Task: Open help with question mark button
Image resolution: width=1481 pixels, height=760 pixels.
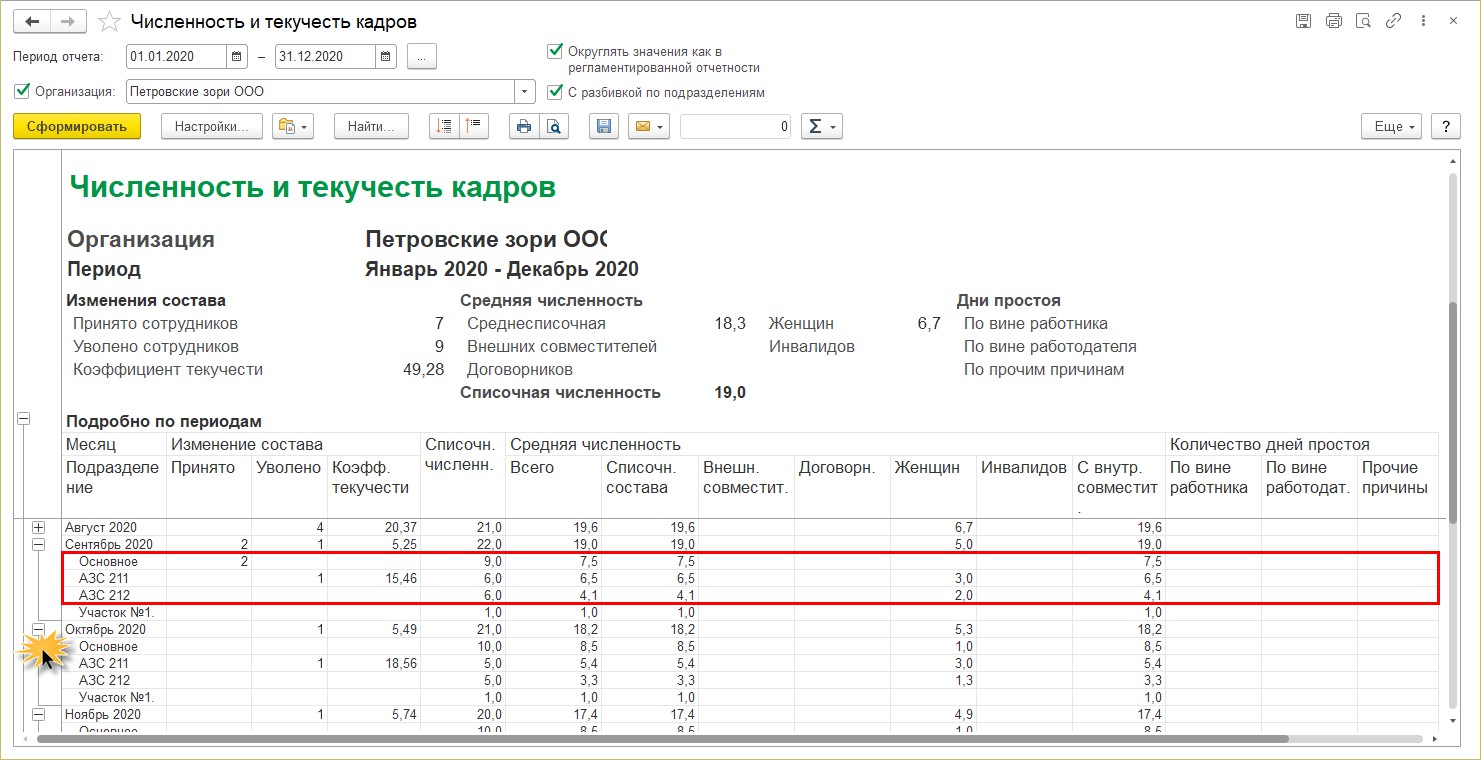Action: coord(1446,126)
